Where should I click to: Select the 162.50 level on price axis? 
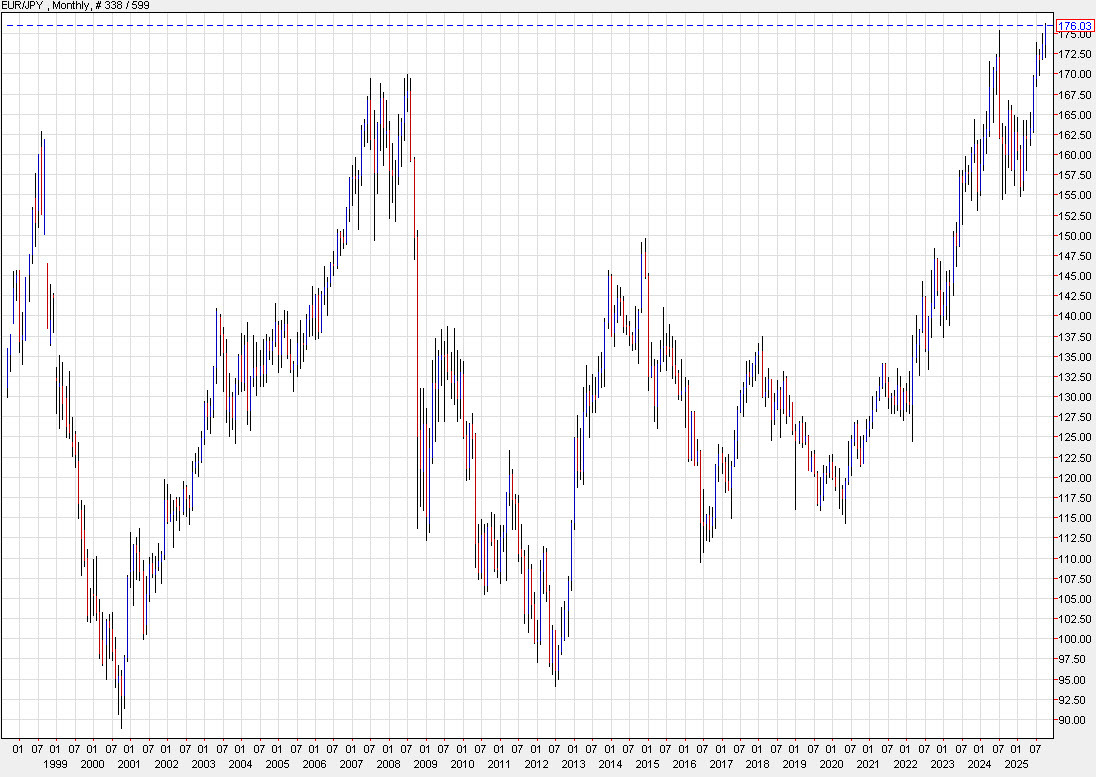coord(1073,135)
